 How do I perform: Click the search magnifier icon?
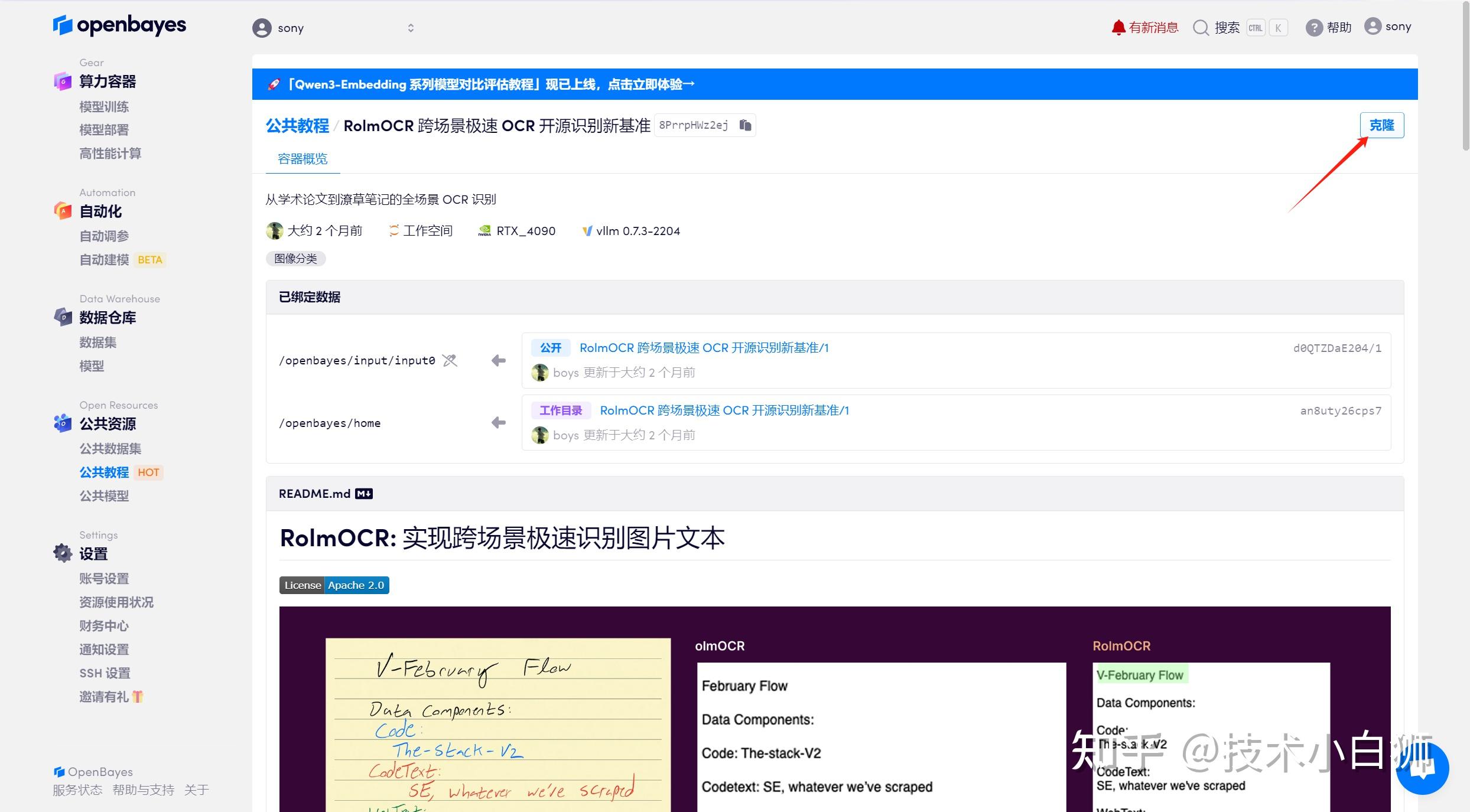coord(1201,27)
